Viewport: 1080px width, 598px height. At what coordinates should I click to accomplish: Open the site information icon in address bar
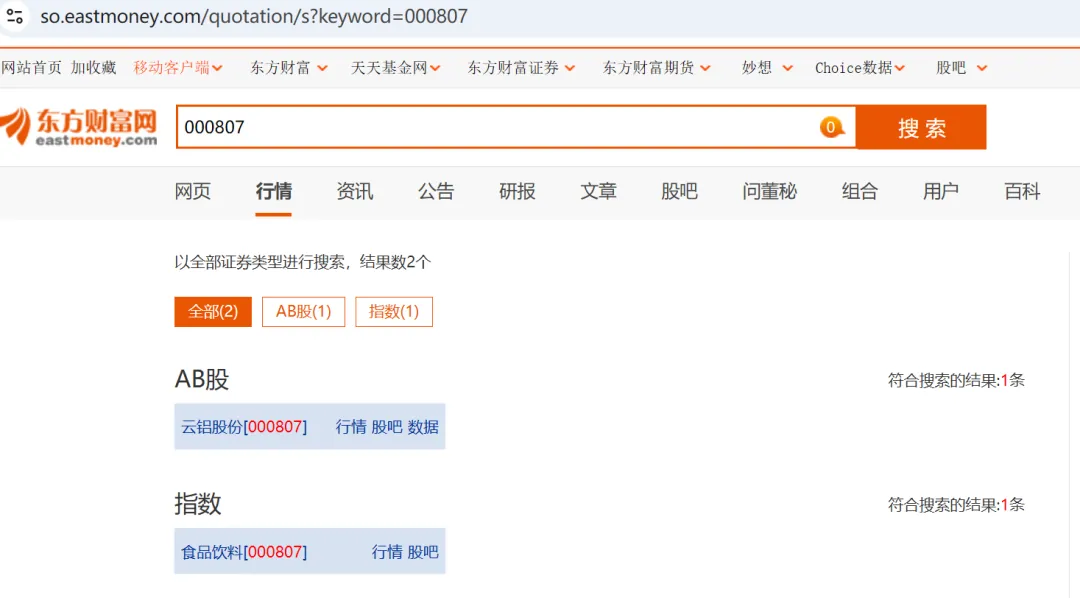pyautogui.click(x=14, y=16)
